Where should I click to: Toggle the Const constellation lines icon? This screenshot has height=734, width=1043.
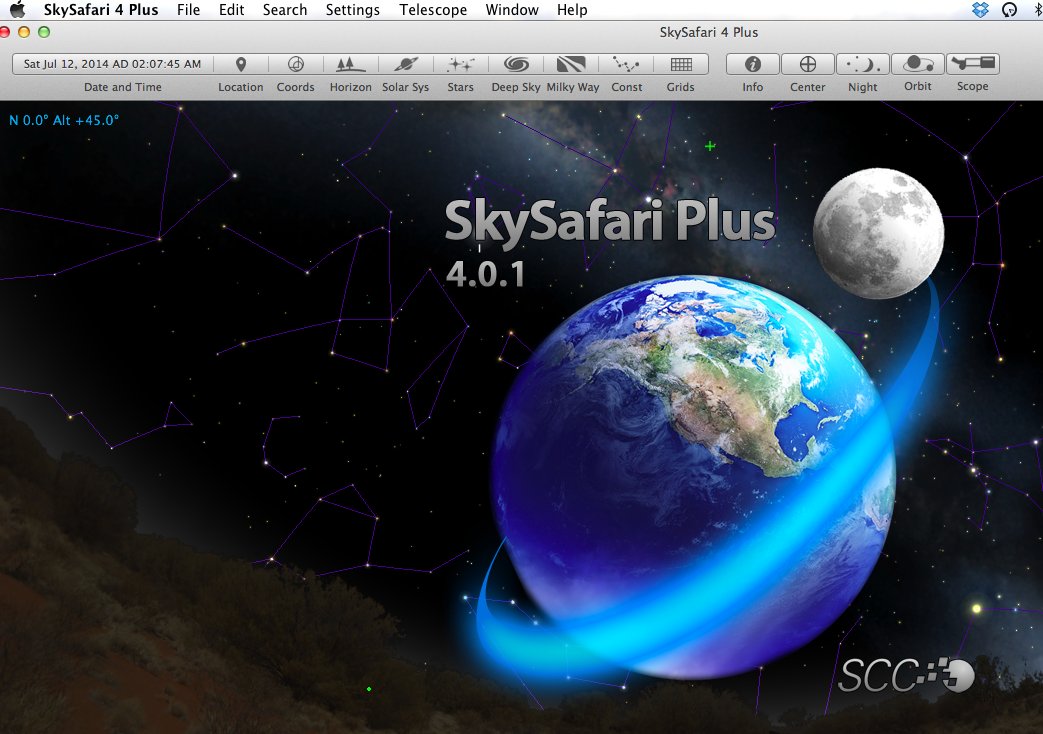(x=626, y=64)
